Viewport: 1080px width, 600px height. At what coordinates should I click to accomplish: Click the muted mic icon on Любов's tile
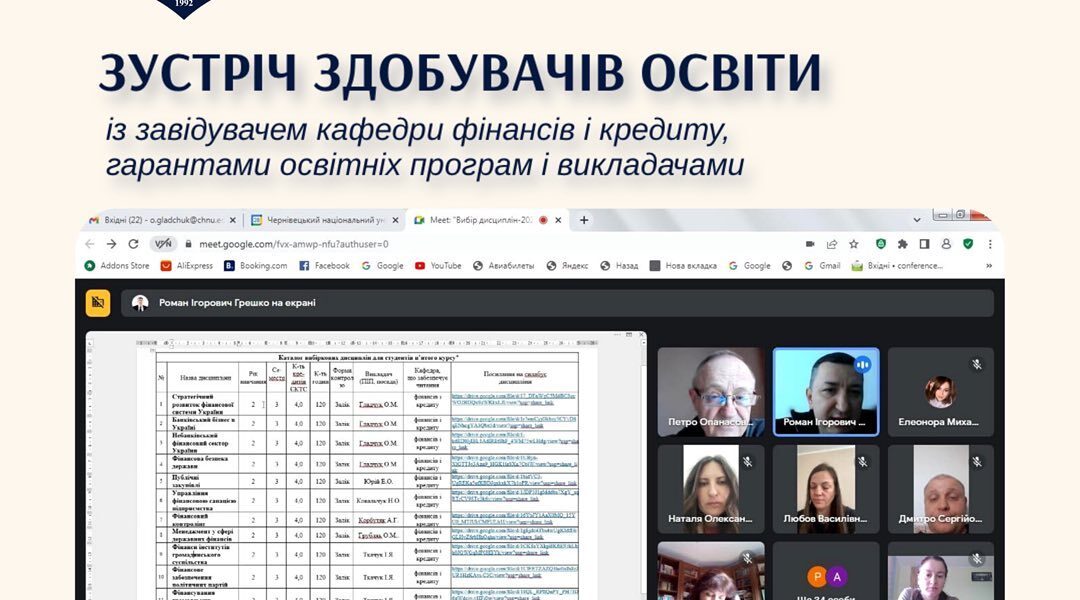click(x=862, y=462)
